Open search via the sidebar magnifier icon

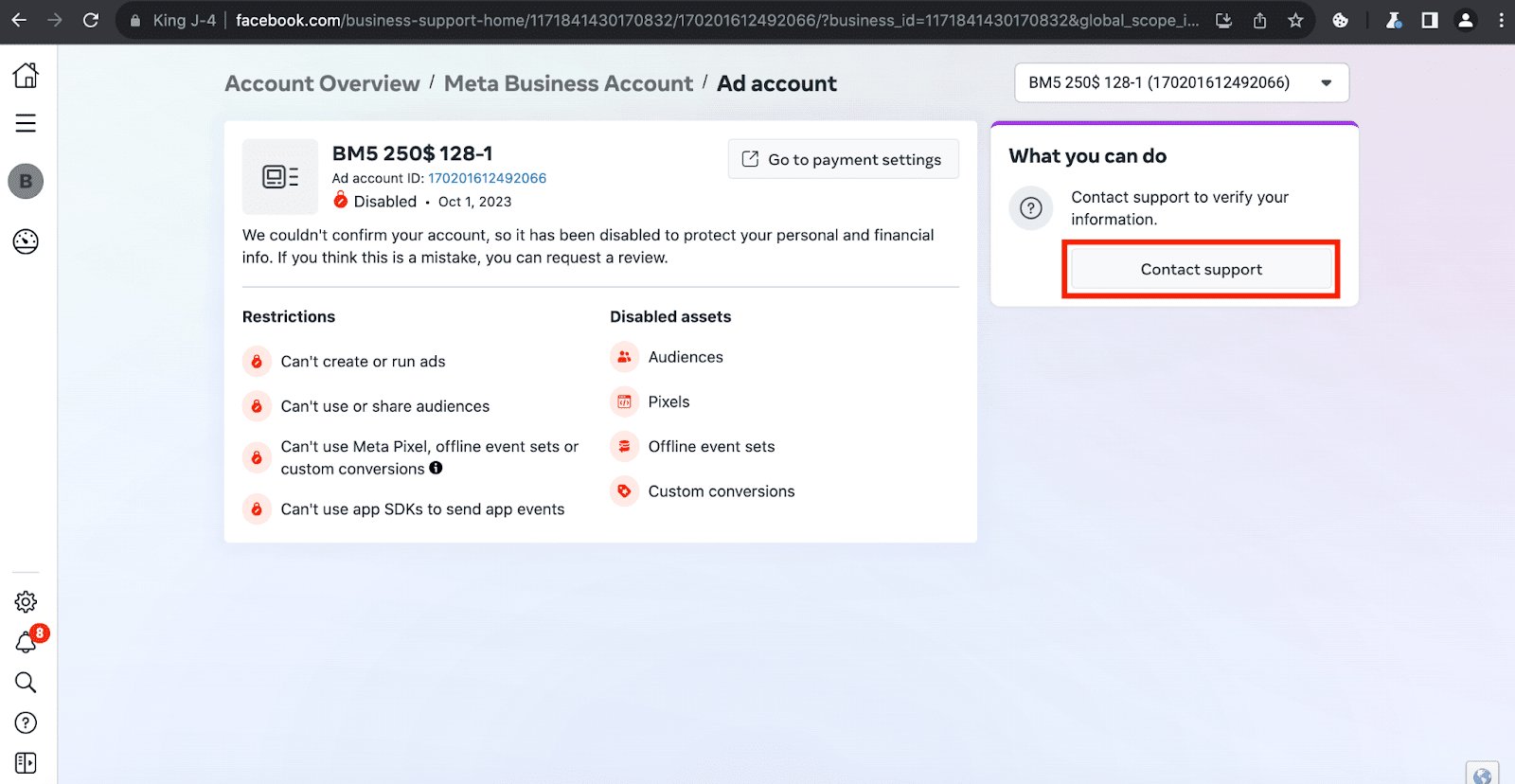tap(26, 682)
